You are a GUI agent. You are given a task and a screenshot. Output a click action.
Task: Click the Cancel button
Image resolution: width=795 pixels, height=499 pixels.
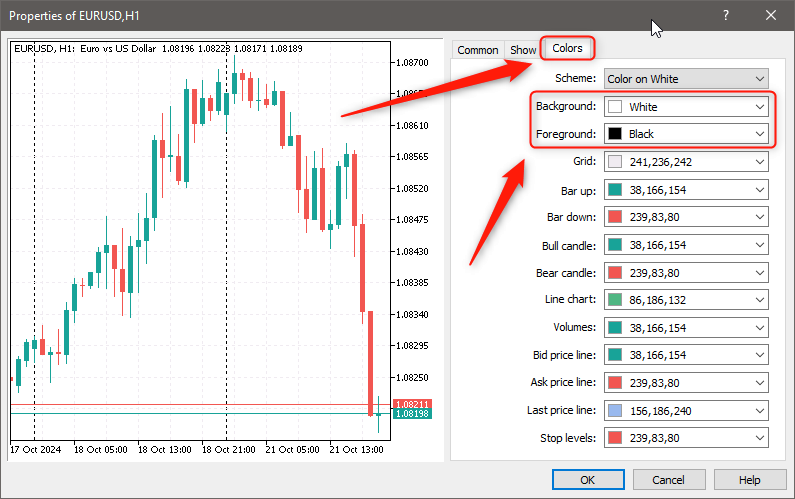click(x=669, y=480)
